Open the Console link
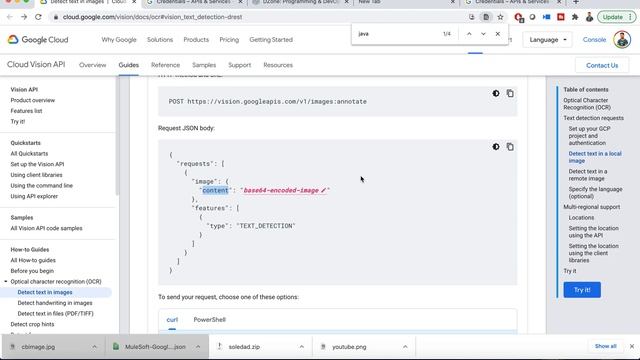 pos(594,40)
